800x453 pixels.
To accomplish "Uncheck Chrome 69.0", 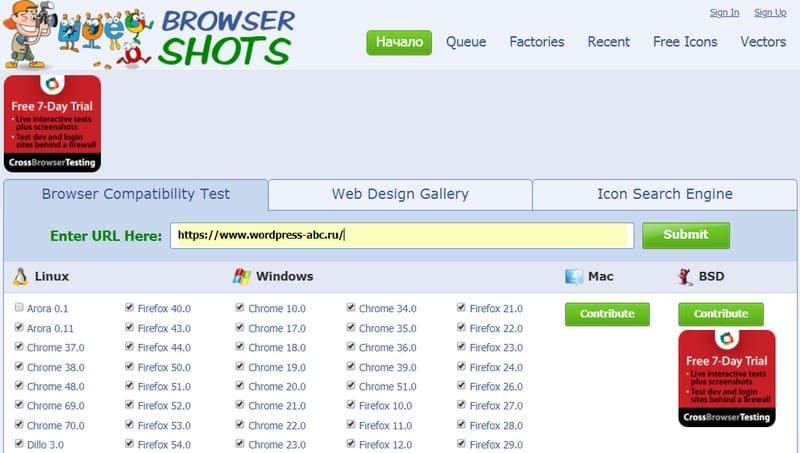I will [19, 405].
